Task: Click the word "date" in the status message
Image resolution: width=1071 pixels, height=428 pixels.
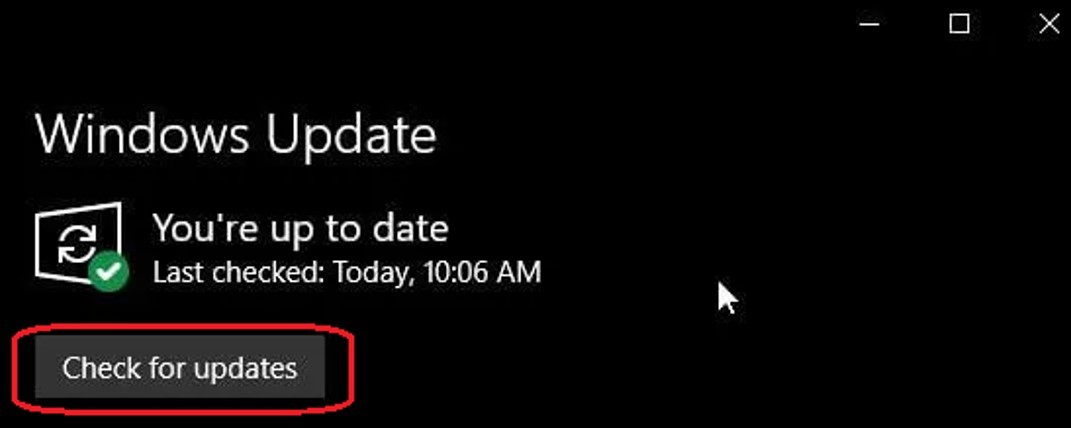Action: point(411,229)
